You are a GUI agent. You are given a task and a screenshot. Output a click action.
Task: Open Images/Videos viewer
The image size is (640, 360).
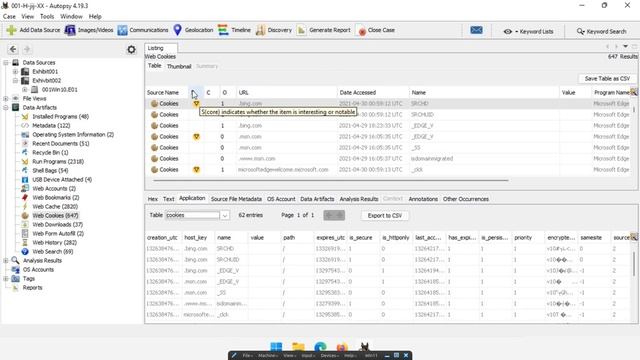coord(89,30)
